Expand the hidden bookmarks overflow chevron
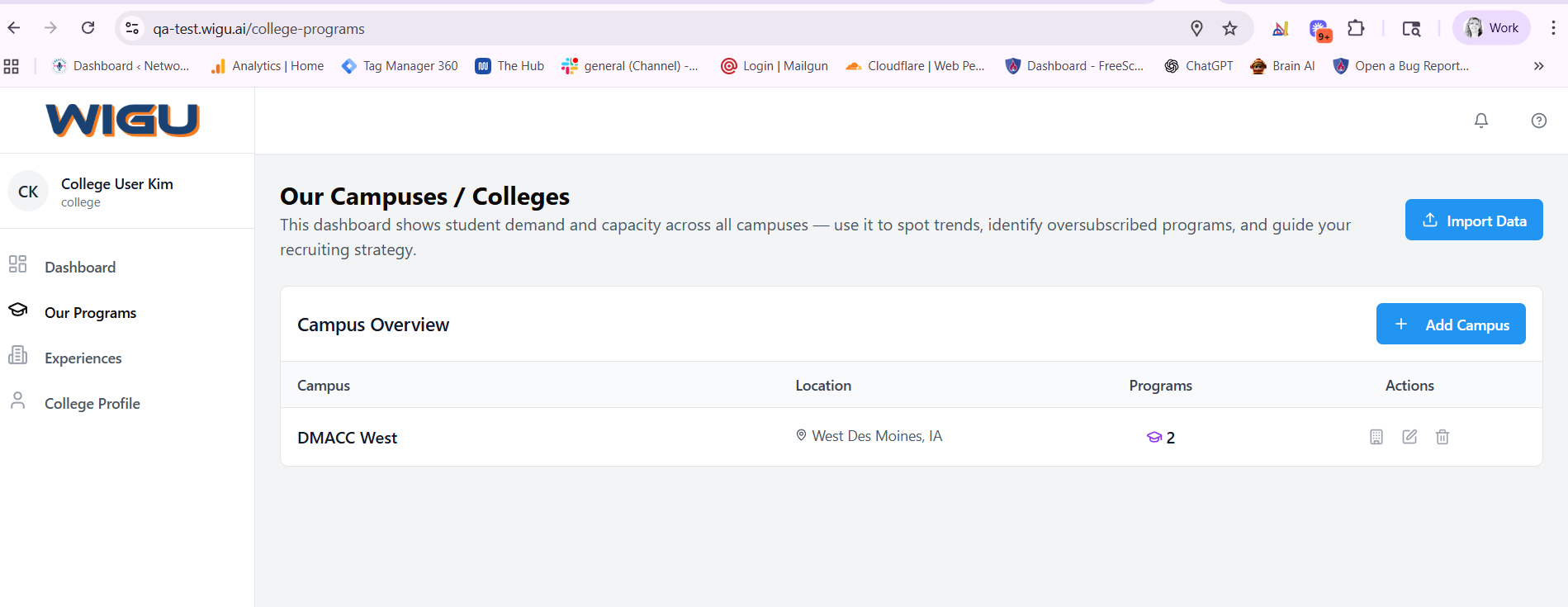This screenshot has height=607, width=1568. pyautogui.click(x=1539, y=66)
